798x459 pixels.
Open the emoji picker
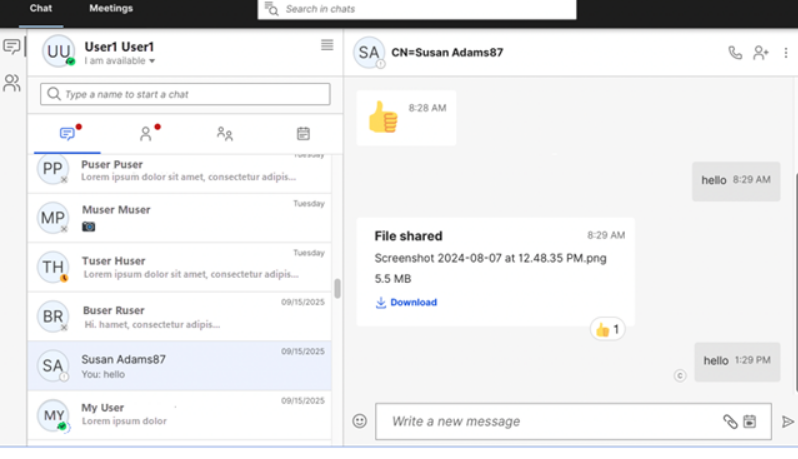[x=359, y=421]
